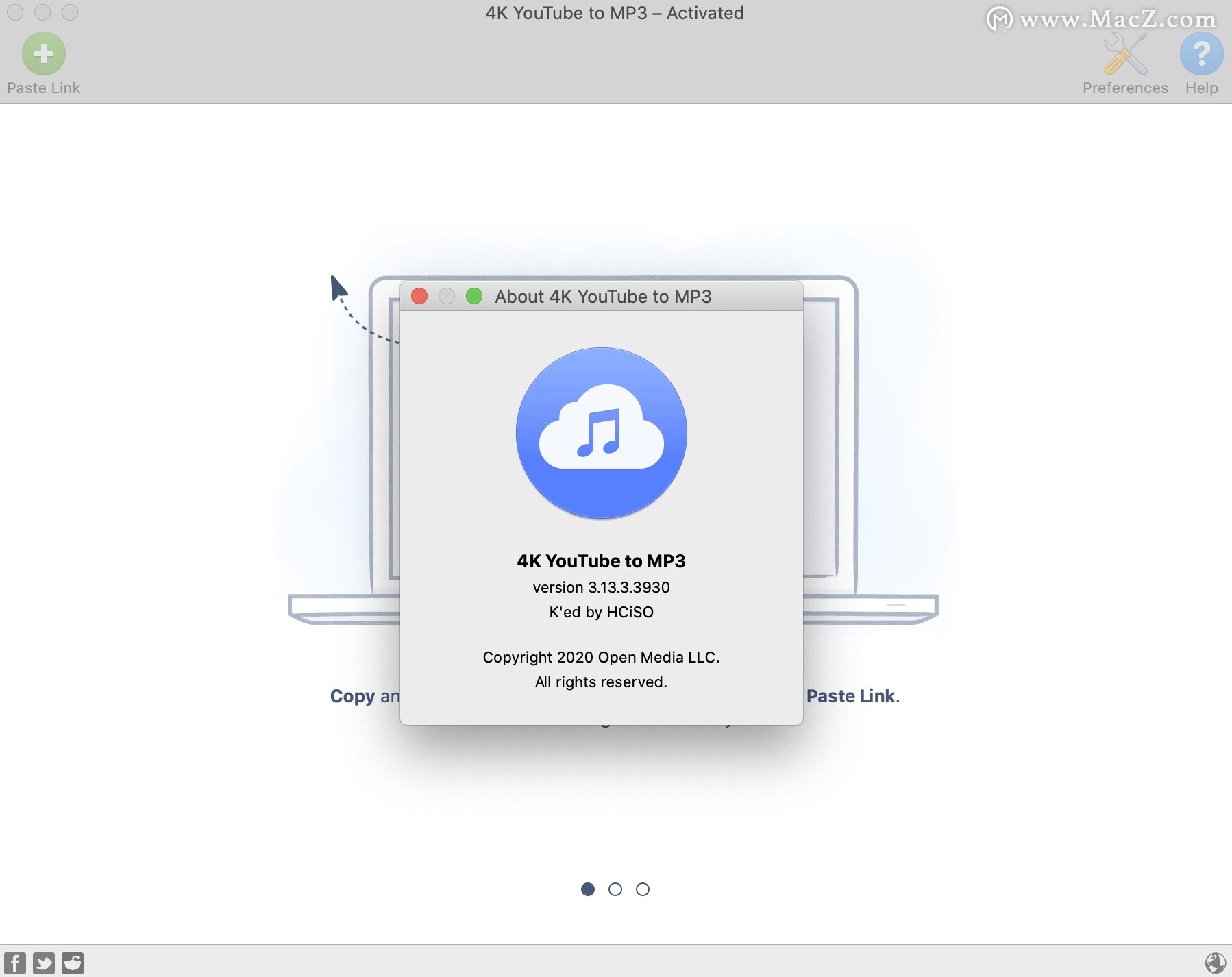
Task: Click the "All rights reserved." text
Action: pos(602,682)
